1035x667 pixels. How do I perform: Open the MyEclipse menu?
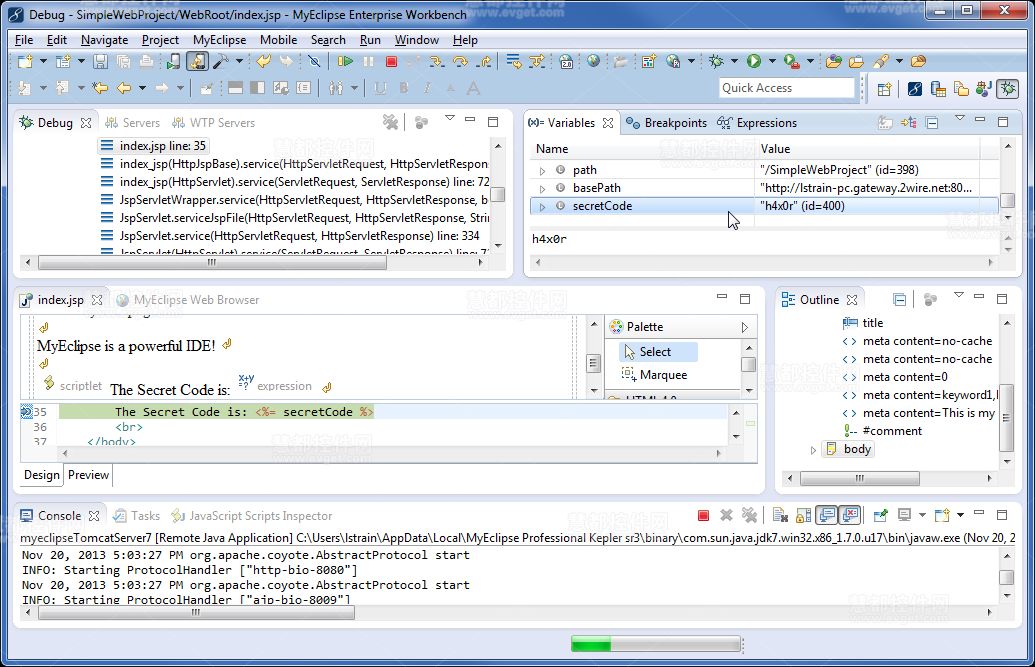219,40
